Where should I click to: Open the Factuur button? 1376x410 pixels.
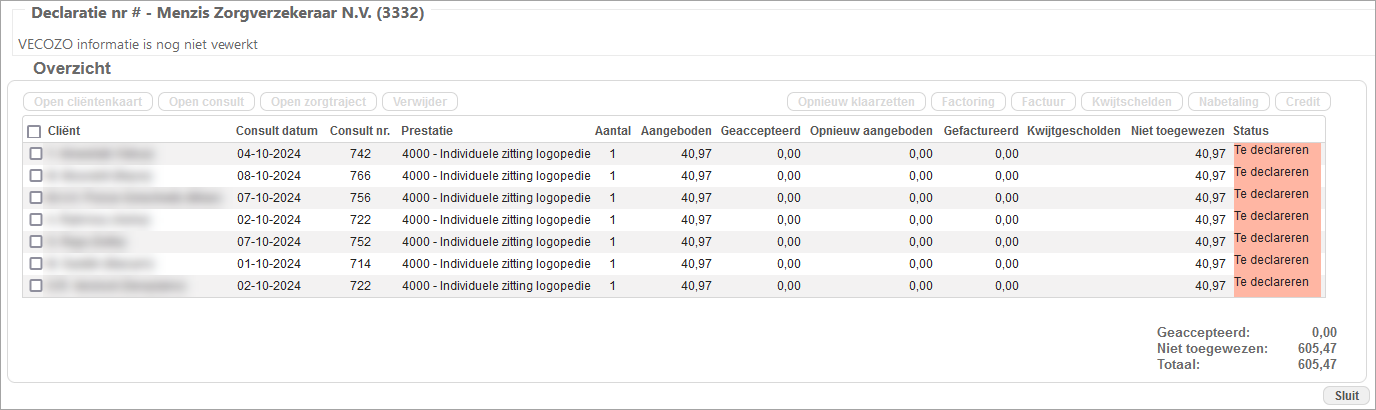coord(1043,102)
